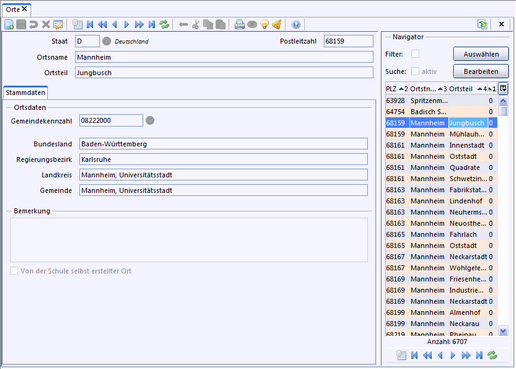The height and width of the screenshot is (369, 516).
Task: Toggle the Filter checkbox in Navigator
Action: pyautogui.click(x=415, y=54)
